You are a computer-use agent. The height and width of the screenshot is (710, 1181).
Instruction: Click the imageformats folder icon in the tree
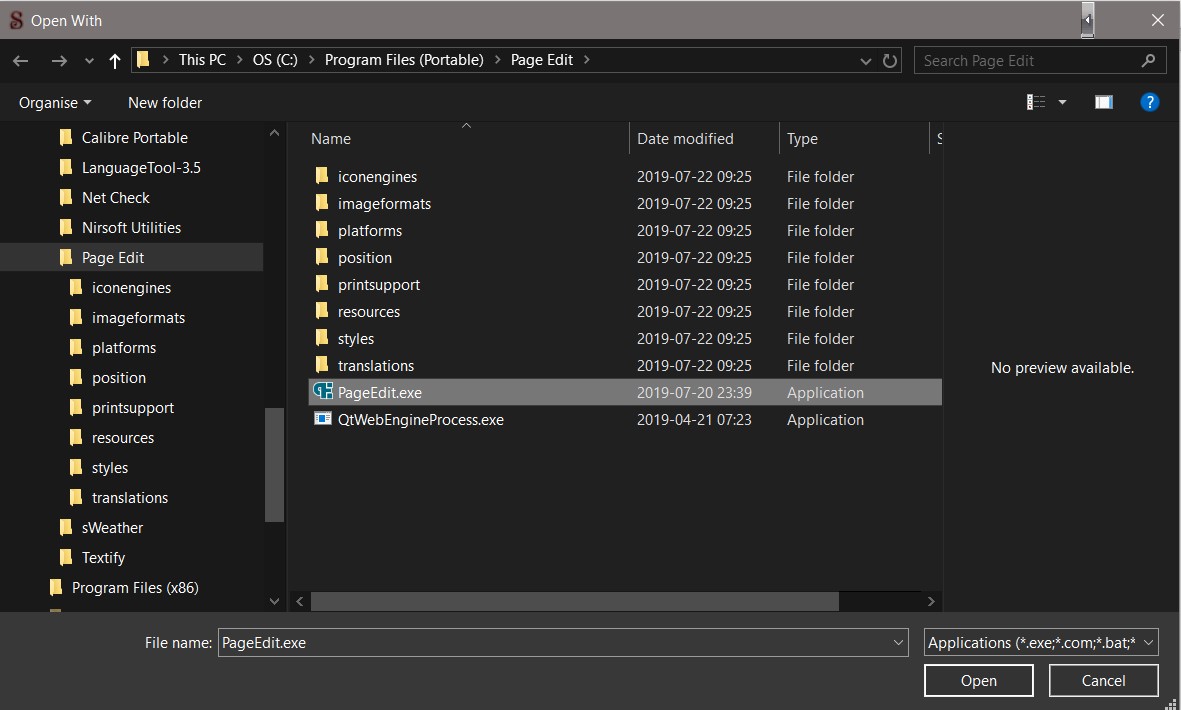[75, 318]
